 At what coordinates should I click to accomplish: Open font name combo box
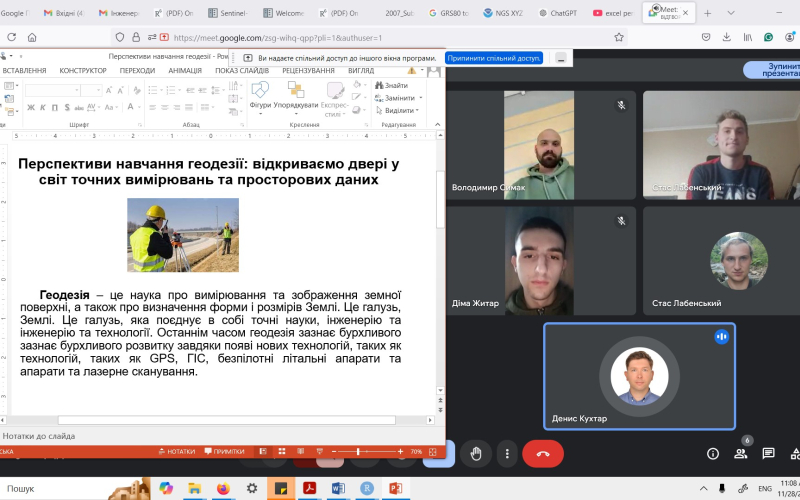53,90
